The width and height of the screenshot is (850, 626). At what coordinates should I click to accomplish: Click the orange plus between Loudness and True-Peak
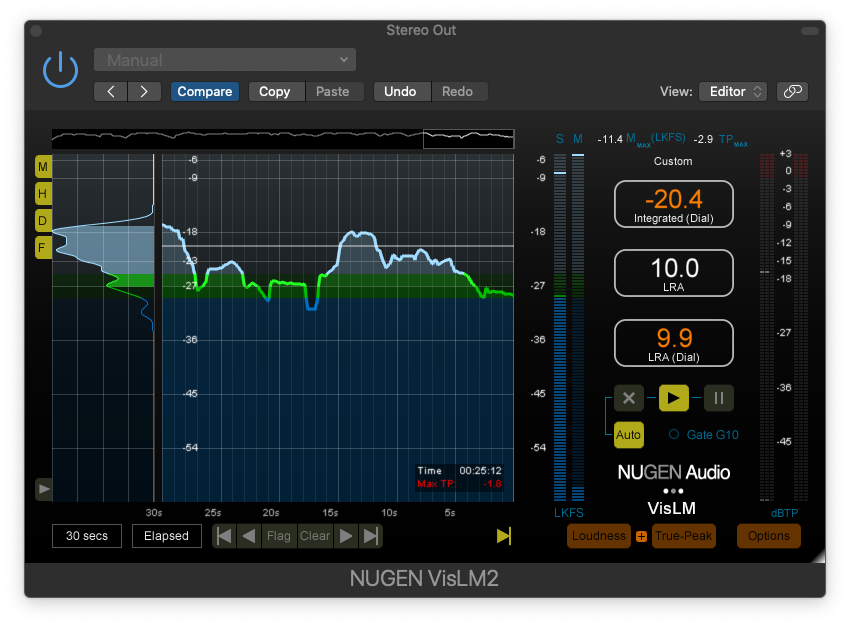coord(641,537)
